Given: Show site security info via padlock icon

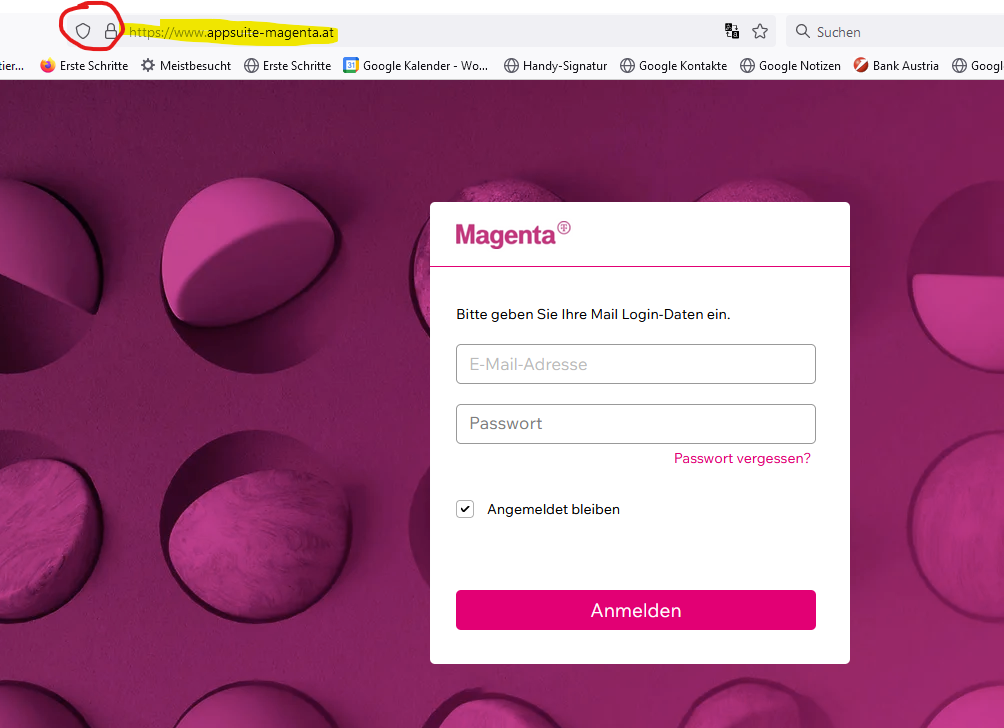Looking at the screenshot, I should [x=111, y=31].
